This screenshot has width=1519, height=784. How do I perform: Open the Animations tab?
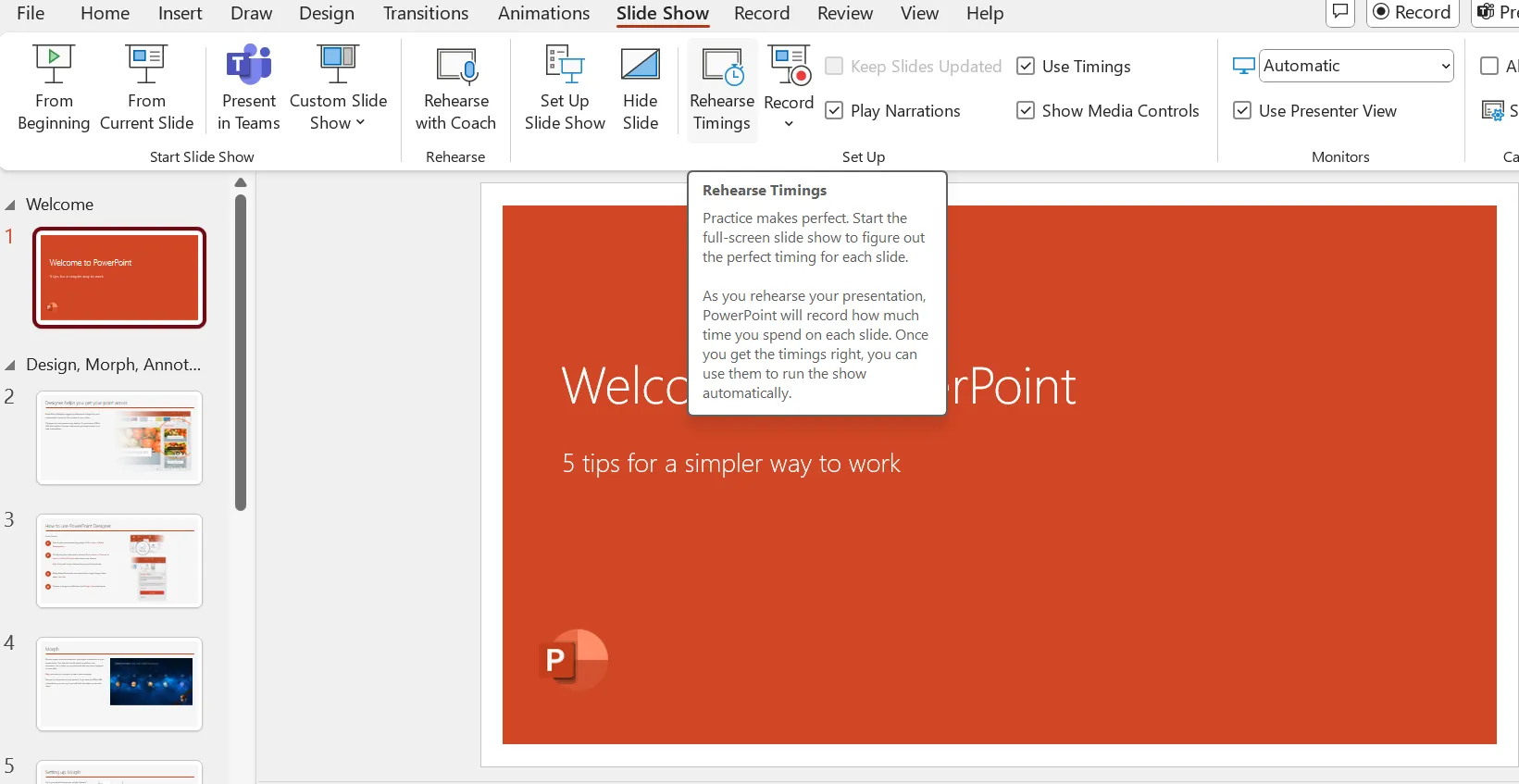(x=543, y=13)
